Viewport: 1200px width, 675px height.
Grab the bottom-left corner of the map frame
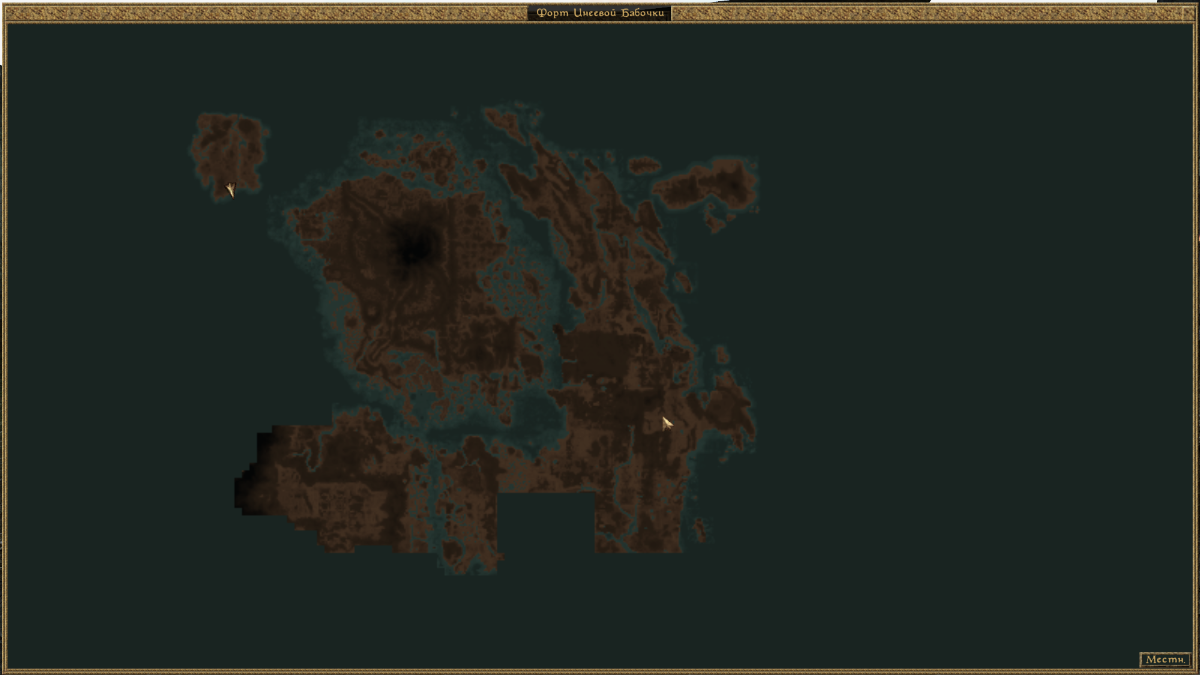tap(5, 669)
